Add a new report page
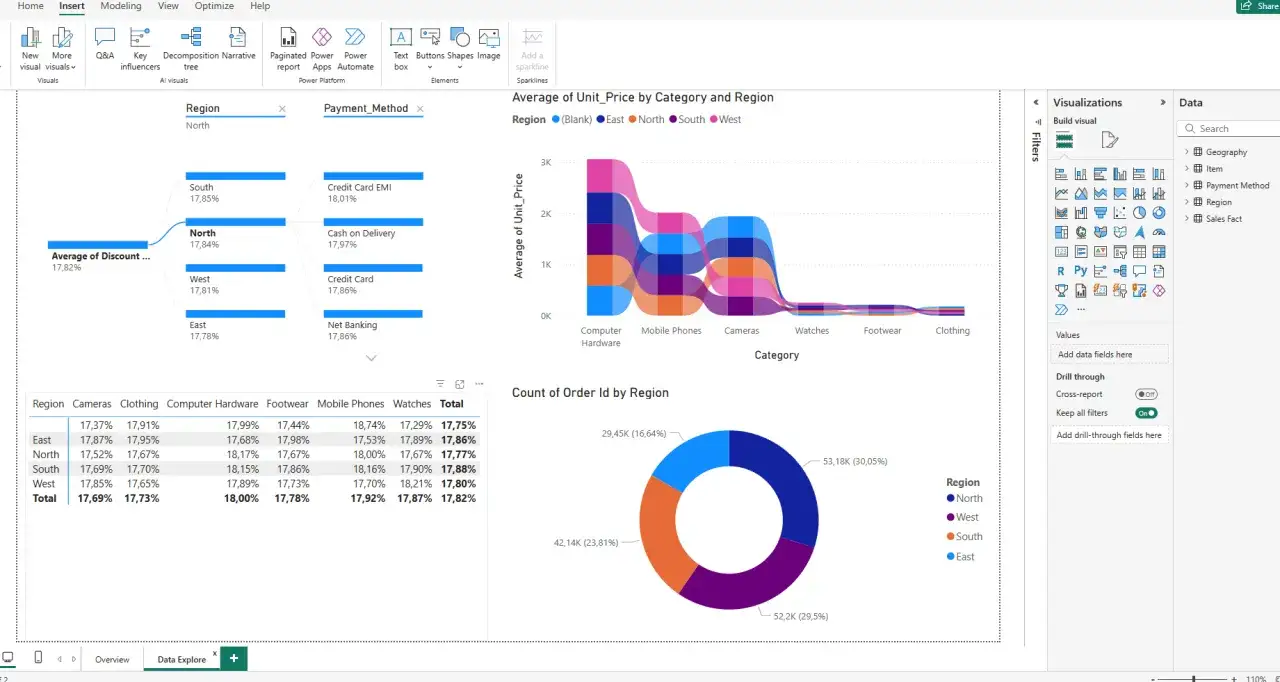1280x682 pixels. click(x=234, y=658)
